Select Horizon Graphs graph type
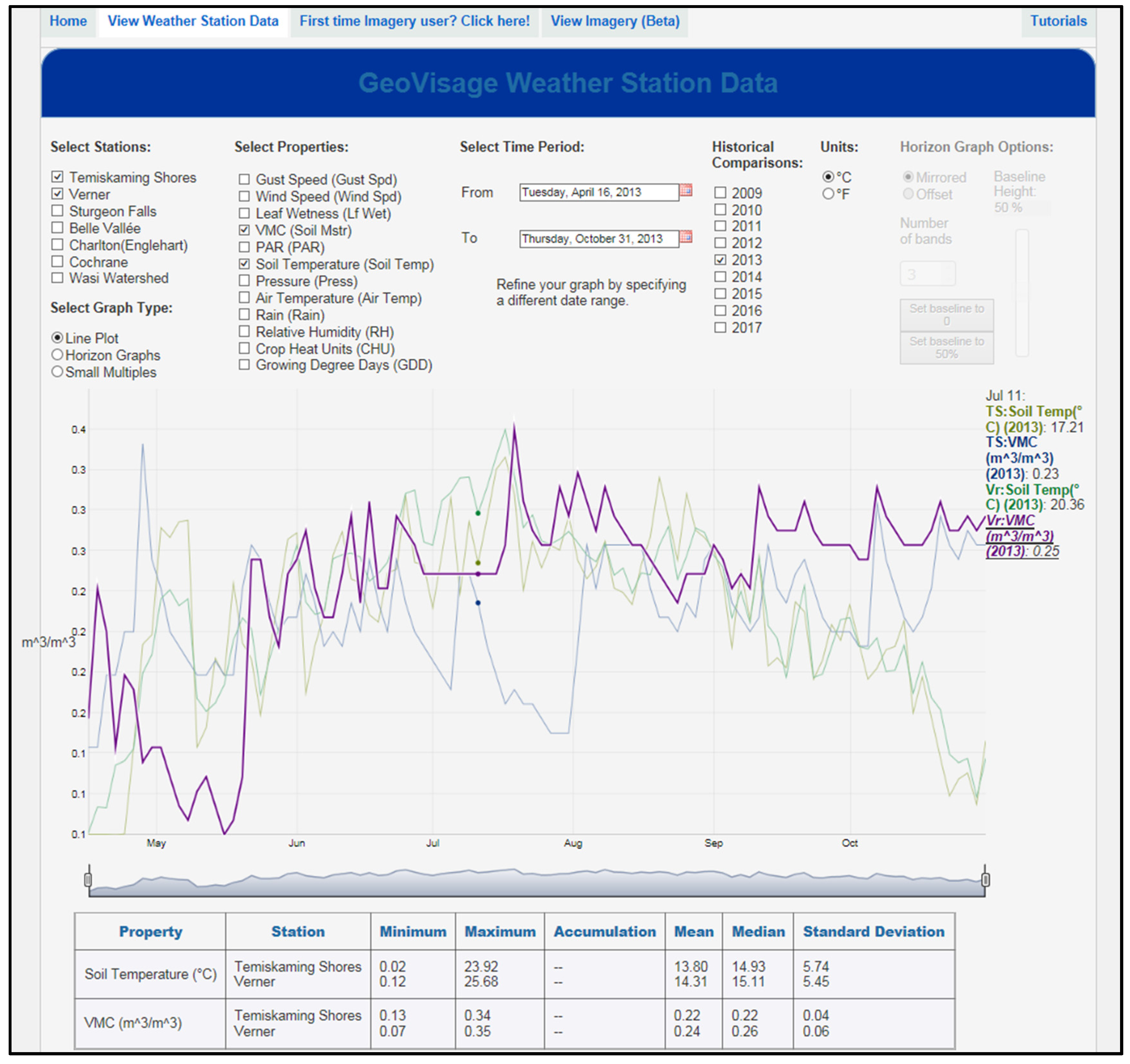 point(57,355)
